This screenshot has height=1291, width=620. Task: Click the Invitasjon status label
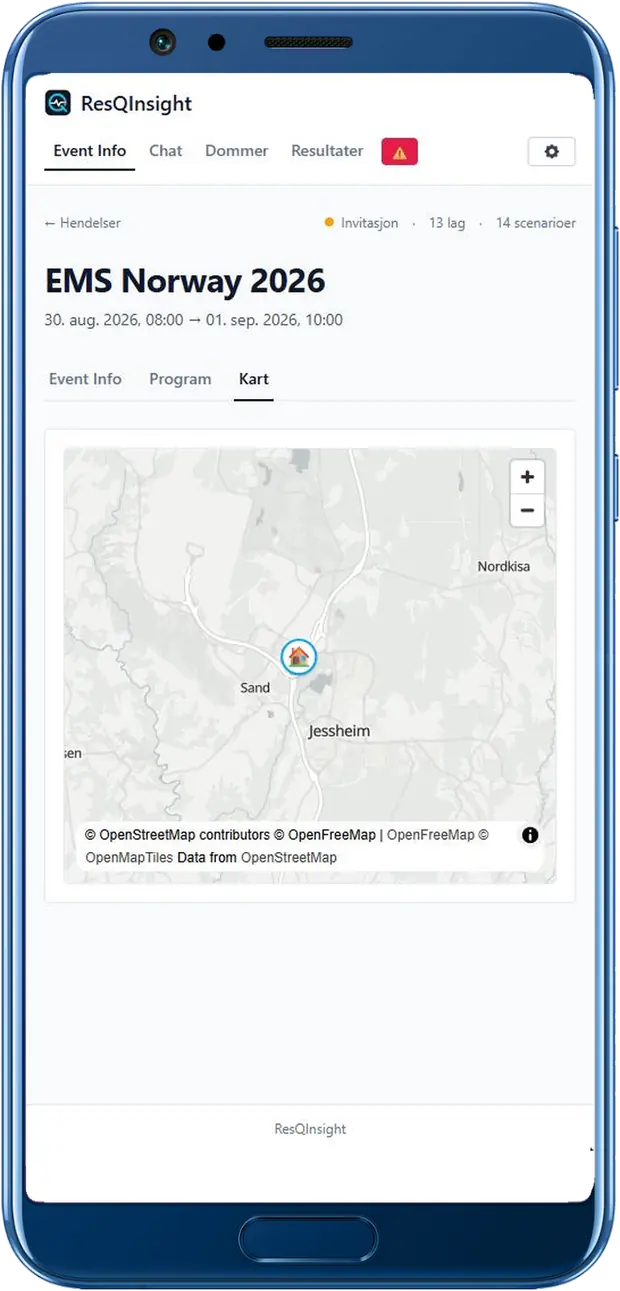point(369,223)
